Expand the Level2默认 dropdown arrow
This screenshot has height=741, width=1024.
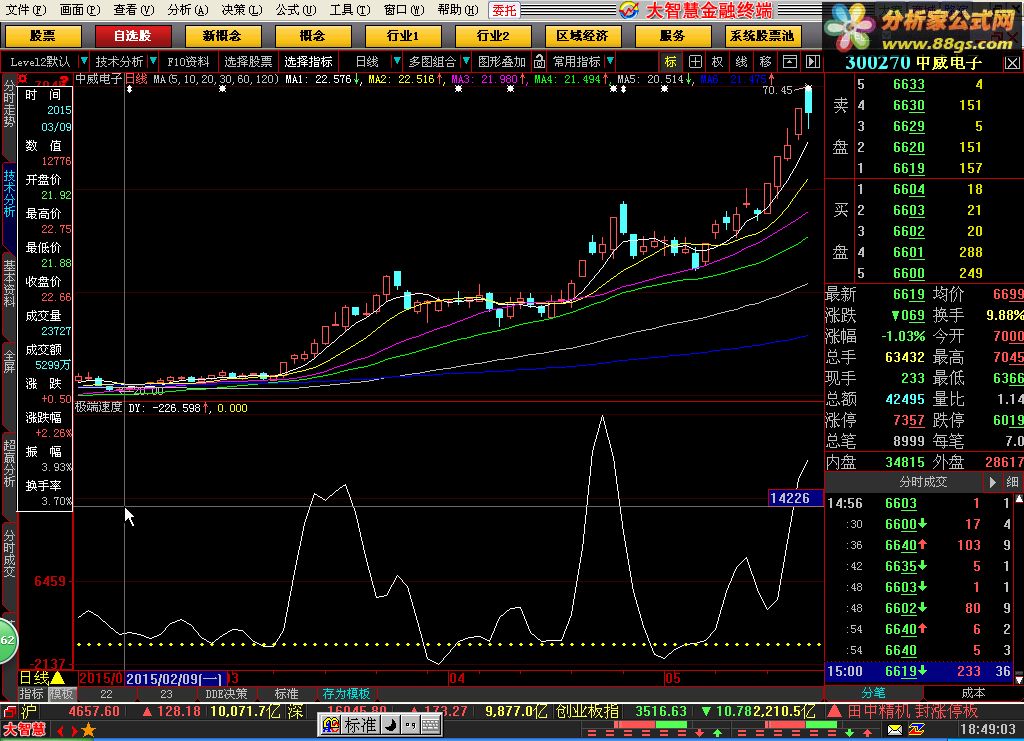84,61
